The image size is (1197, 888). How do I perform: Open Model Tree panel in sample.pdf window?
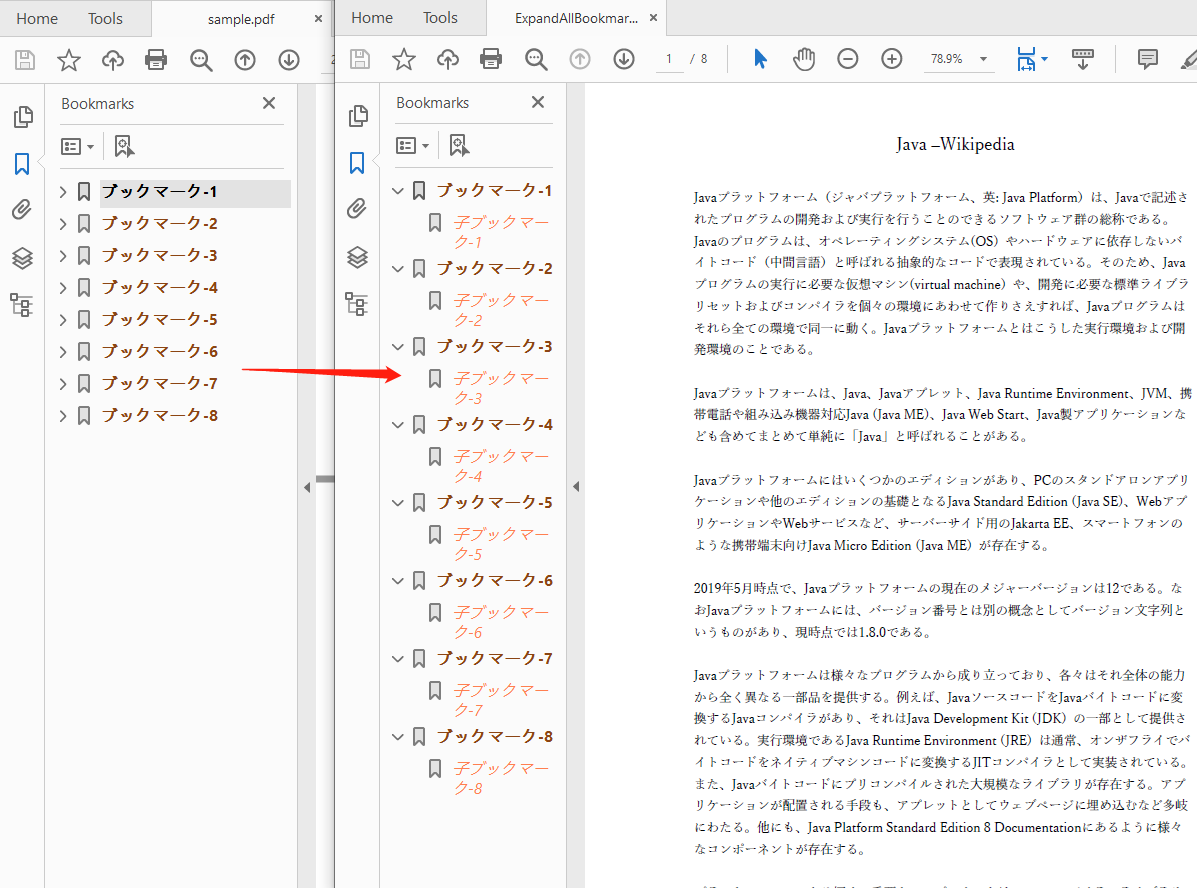click(x=21, y=305)
